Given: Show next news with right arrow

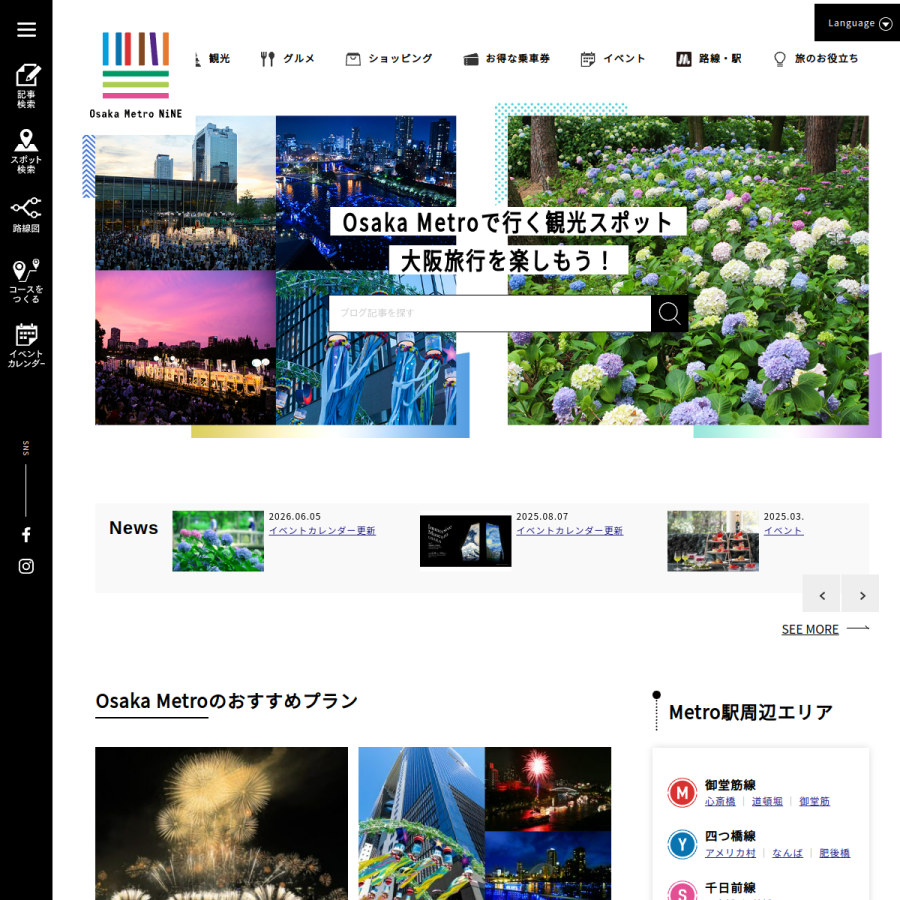Looking at the screenshot, I should click(x=860, y=595).
